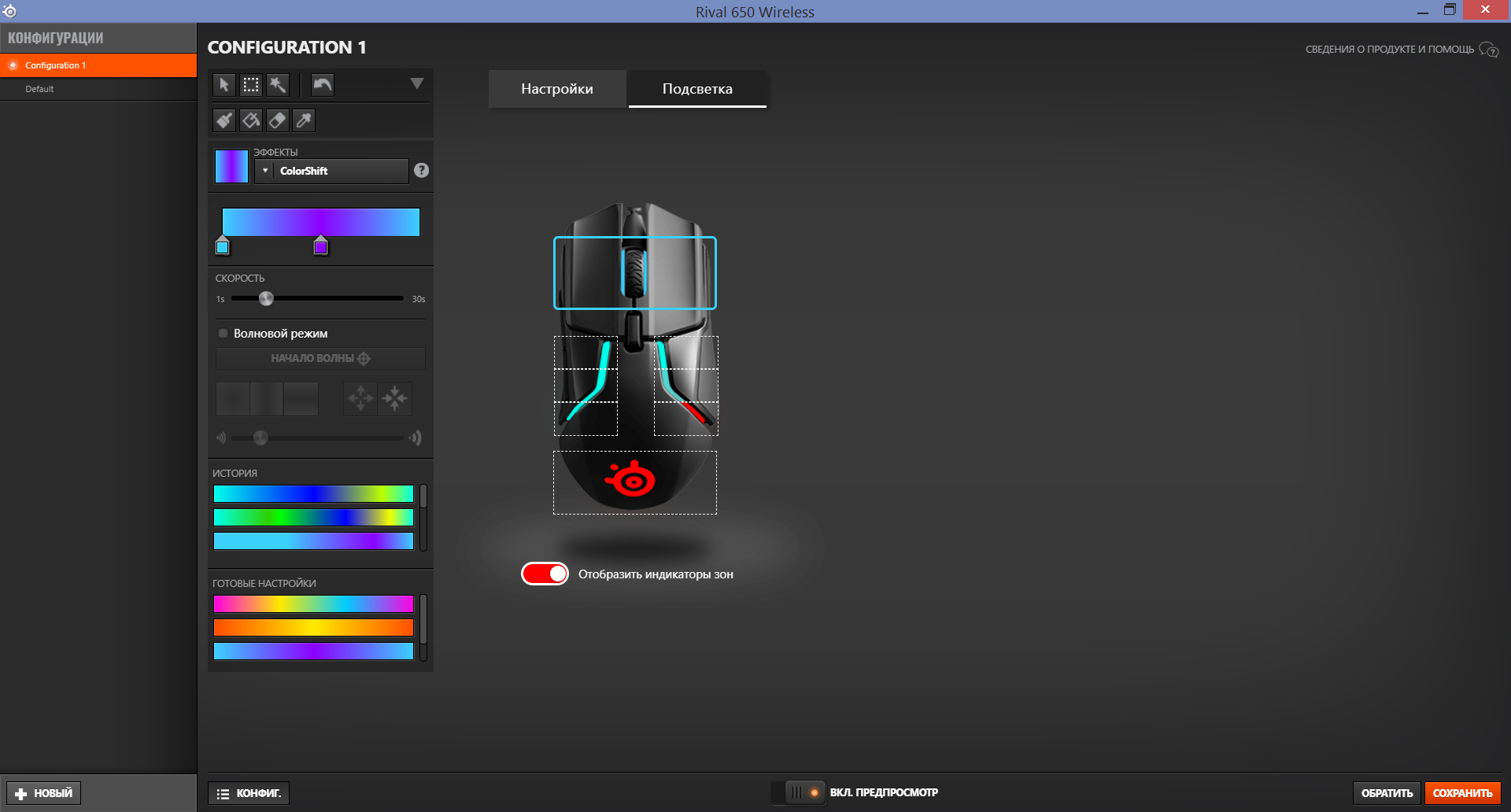Activate the eyedropper color picker tool

304,120
